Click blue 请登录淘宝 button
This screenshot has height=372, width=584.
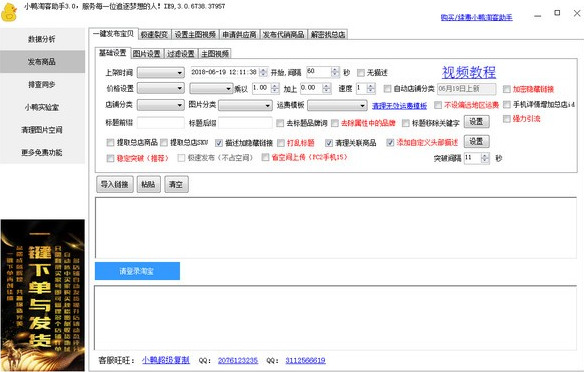pos(137,271)
